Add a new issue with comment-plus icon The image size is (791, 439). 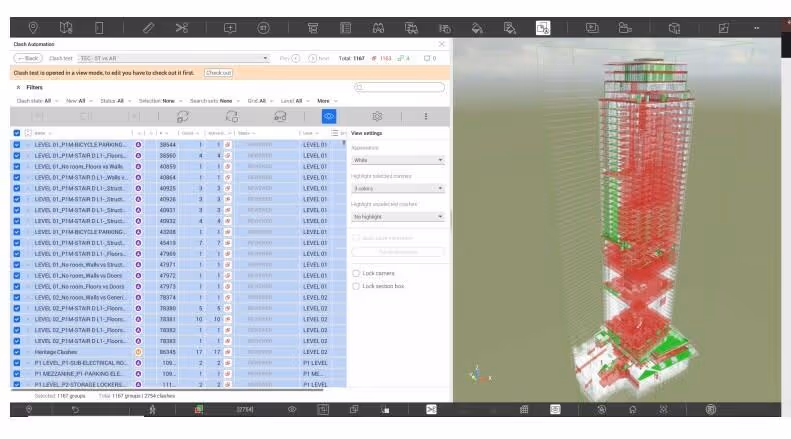[230, 28]
